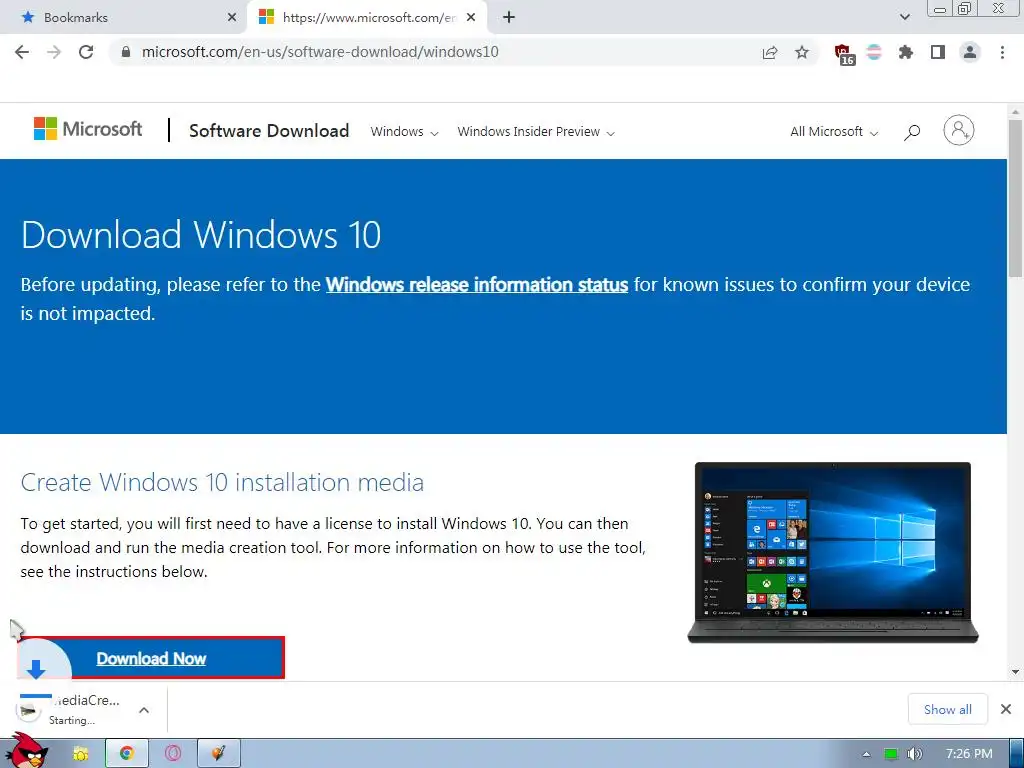
Task: Reload the current page
Action: click(86, 52)
